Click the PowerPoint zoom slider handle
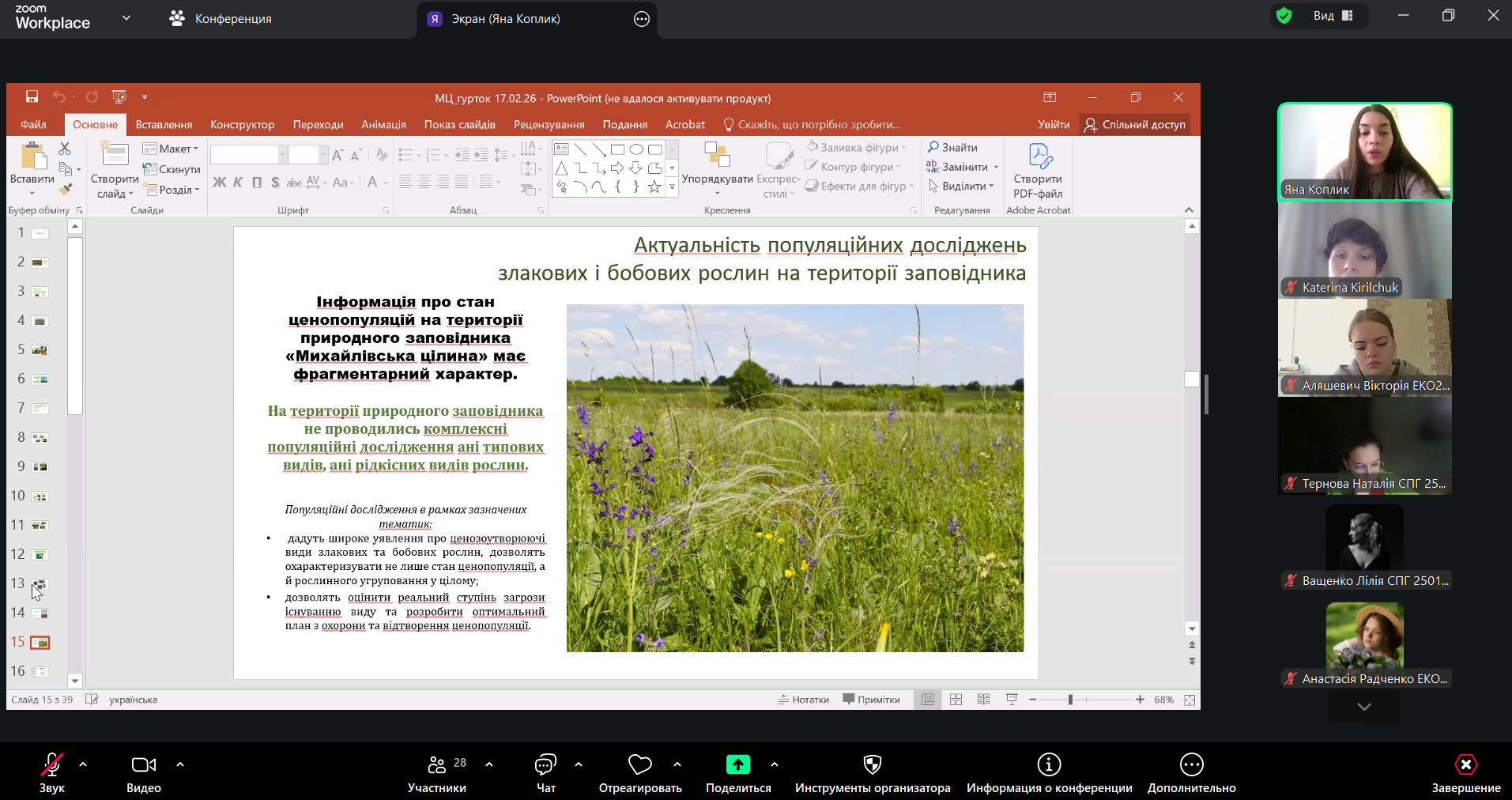 [1070, 700]
